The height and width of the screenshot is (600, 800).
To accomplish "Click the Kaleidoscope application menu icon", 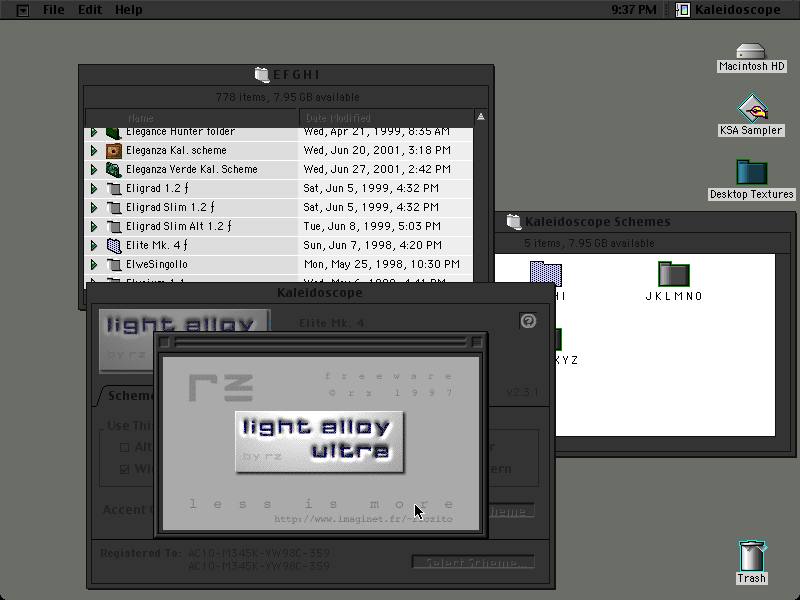I will coord(683,10).
